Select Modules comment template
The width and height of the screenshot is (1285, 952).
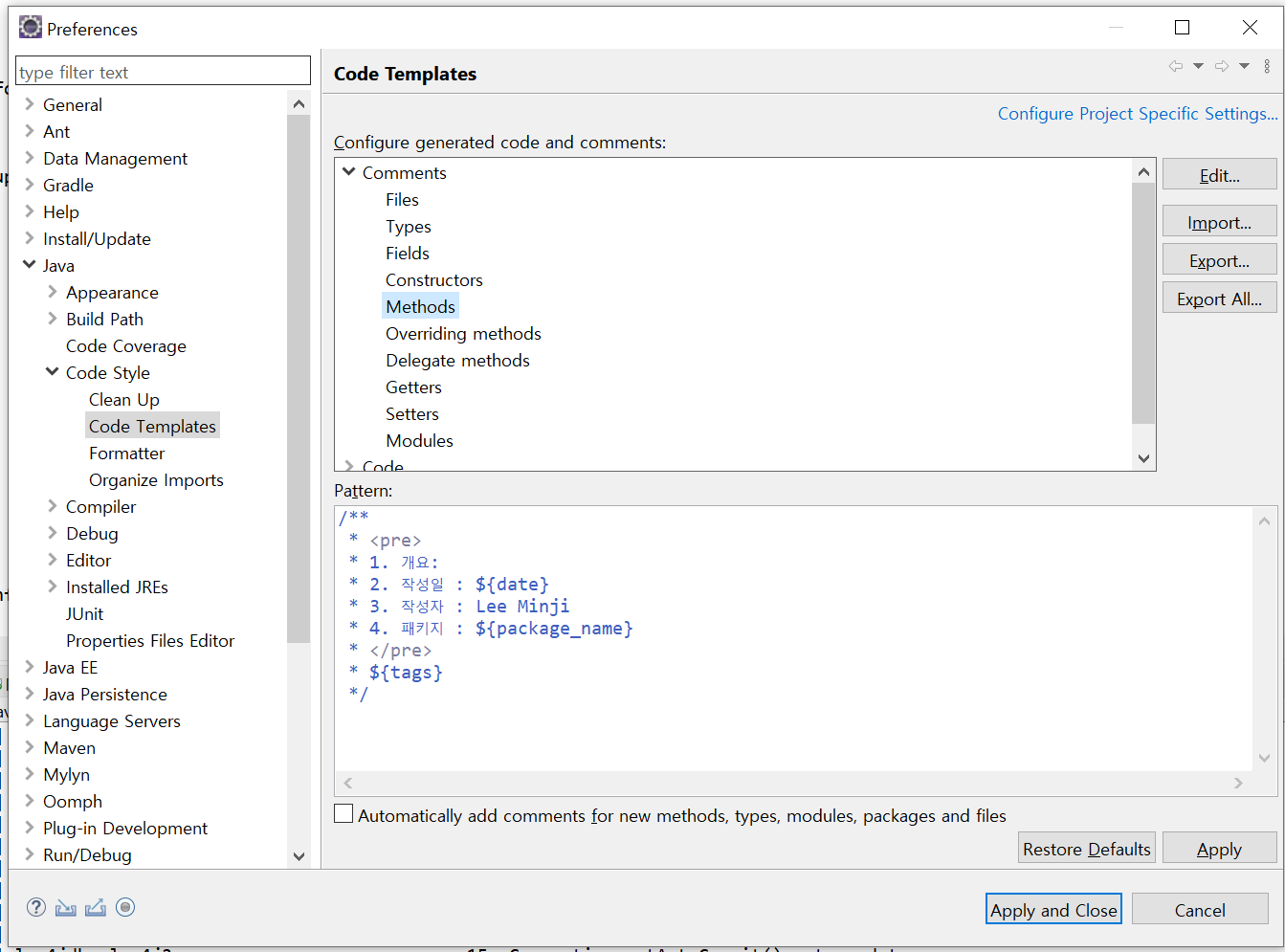click(419, 440)
